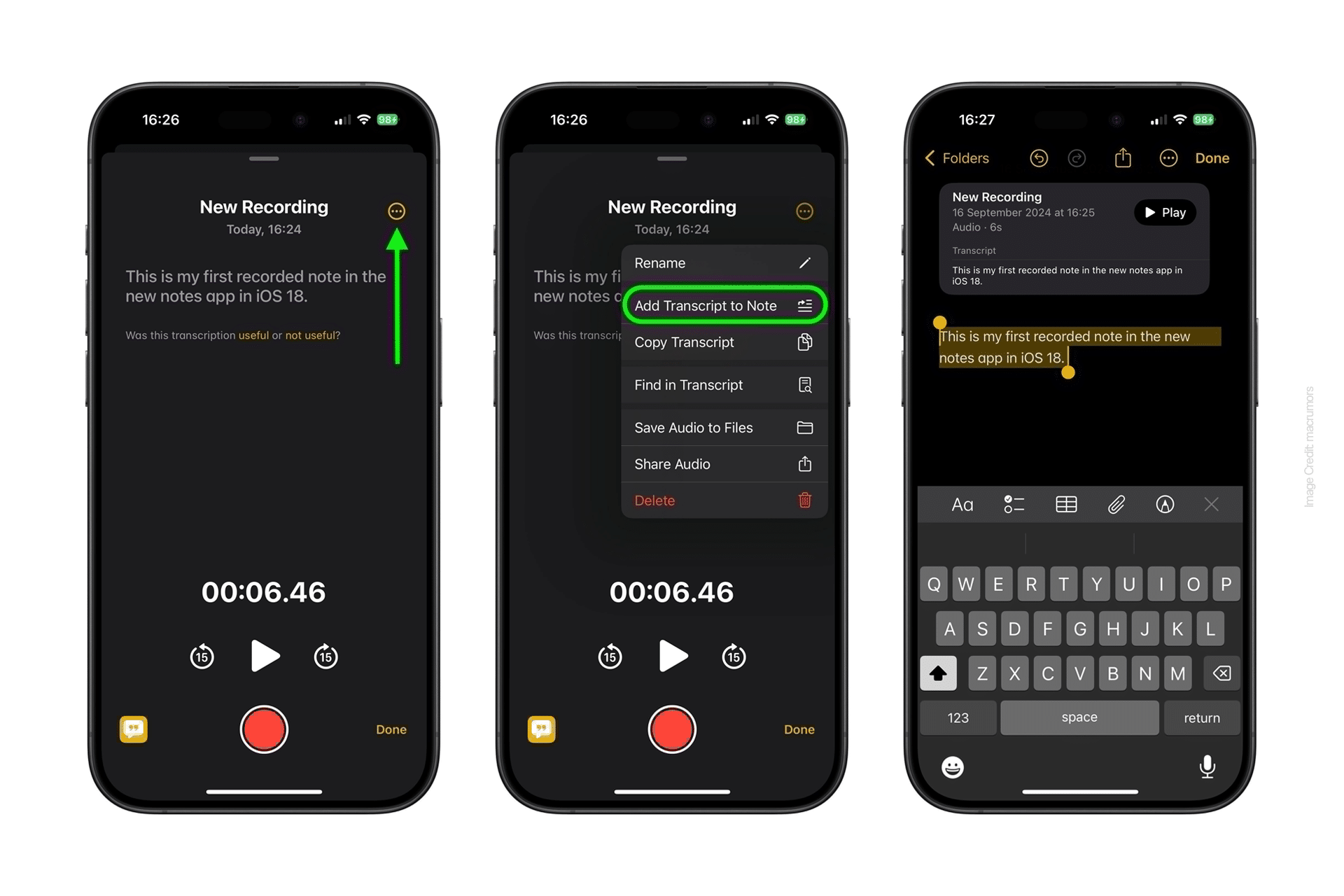
Task: Tap the overflow more options ellipsis
Action: coord(396,210)
